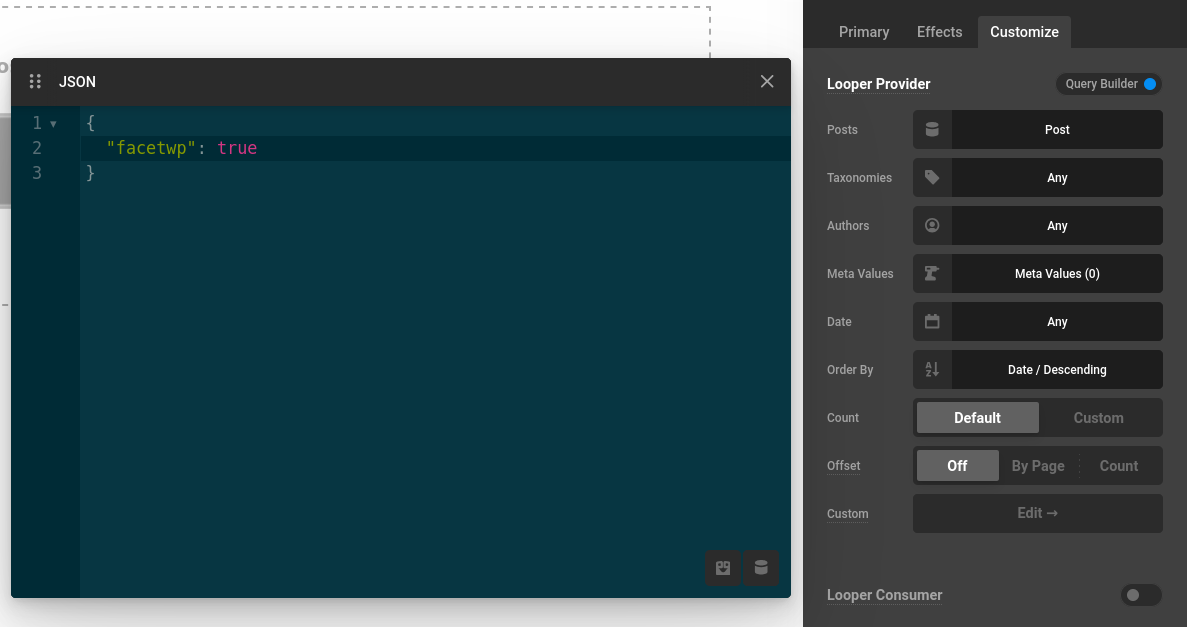Click the left icon button at editor bottom

coord(723,568)
